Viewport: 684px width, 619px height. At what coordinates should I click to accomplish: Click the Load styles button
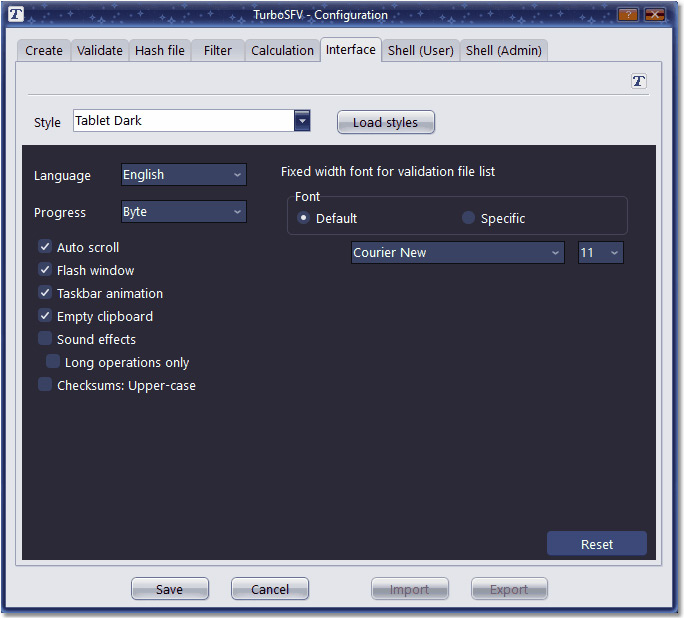click(386, 122)
